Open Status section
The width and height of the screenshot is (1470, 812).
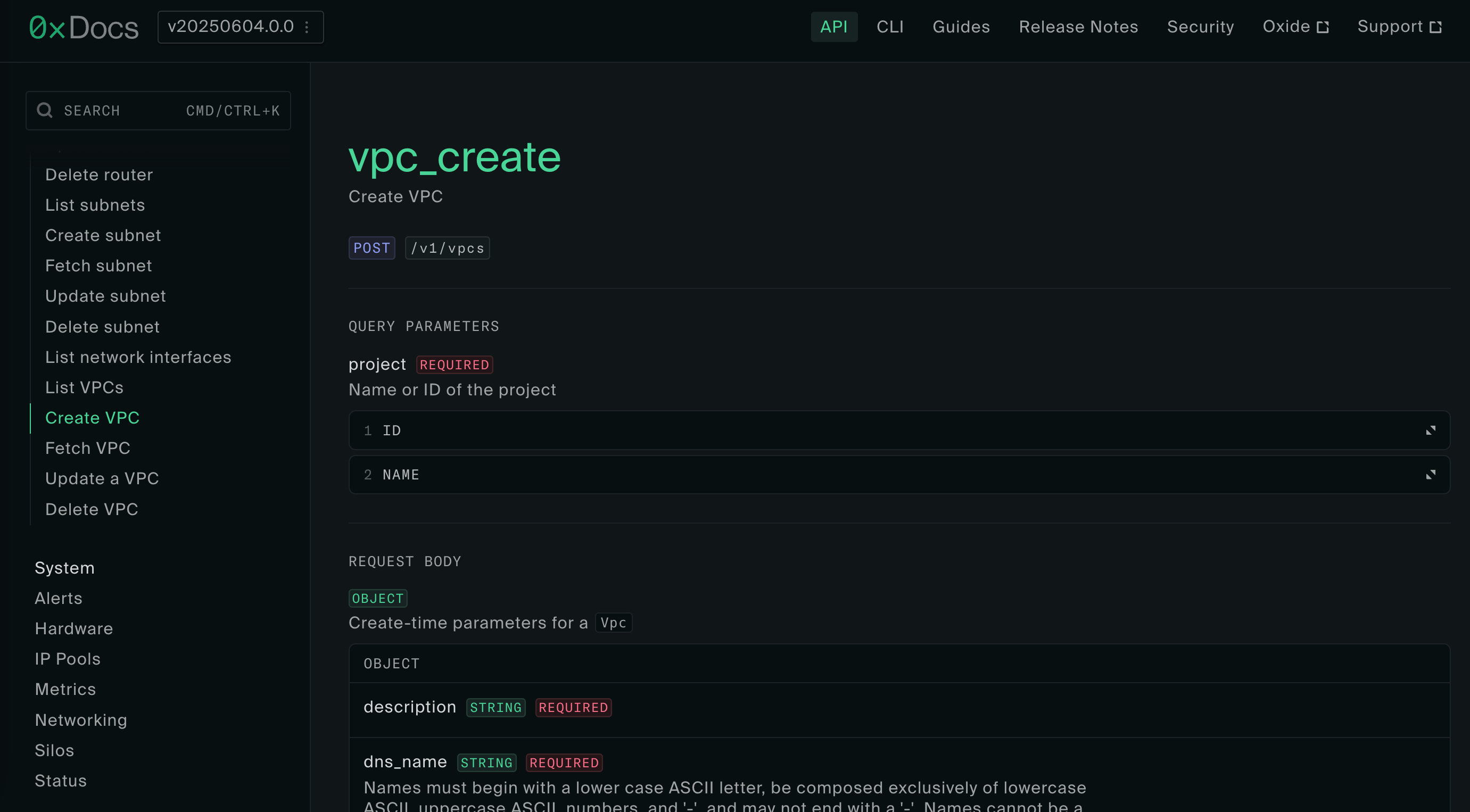[61, 780]
